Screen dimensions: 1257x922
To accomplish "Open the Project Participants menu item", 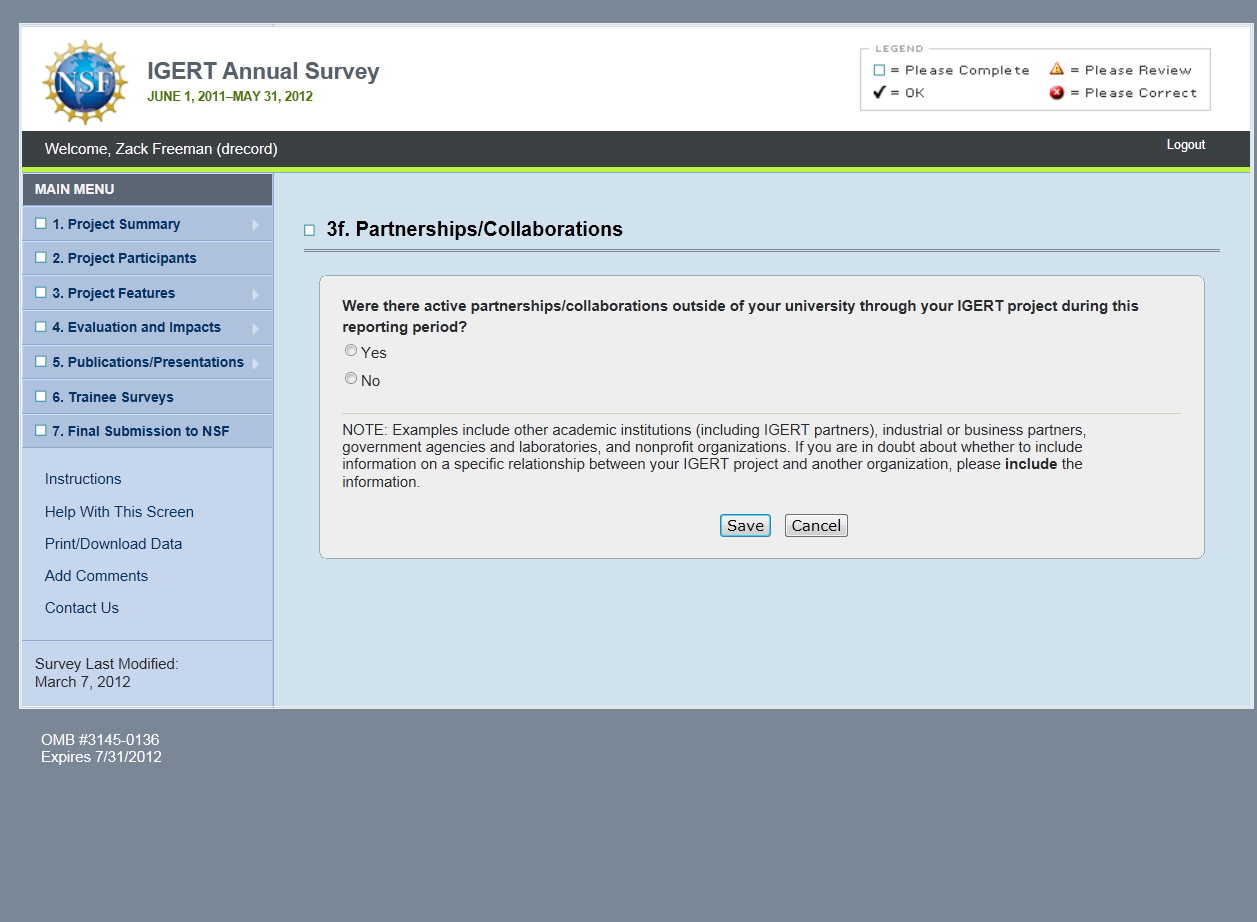I will tap(124, 258).
